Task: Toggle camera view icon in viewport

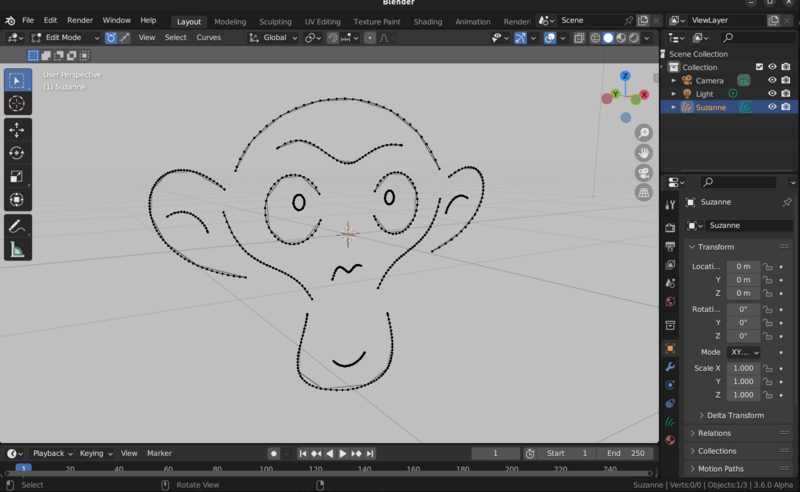Action: (644, 173)
